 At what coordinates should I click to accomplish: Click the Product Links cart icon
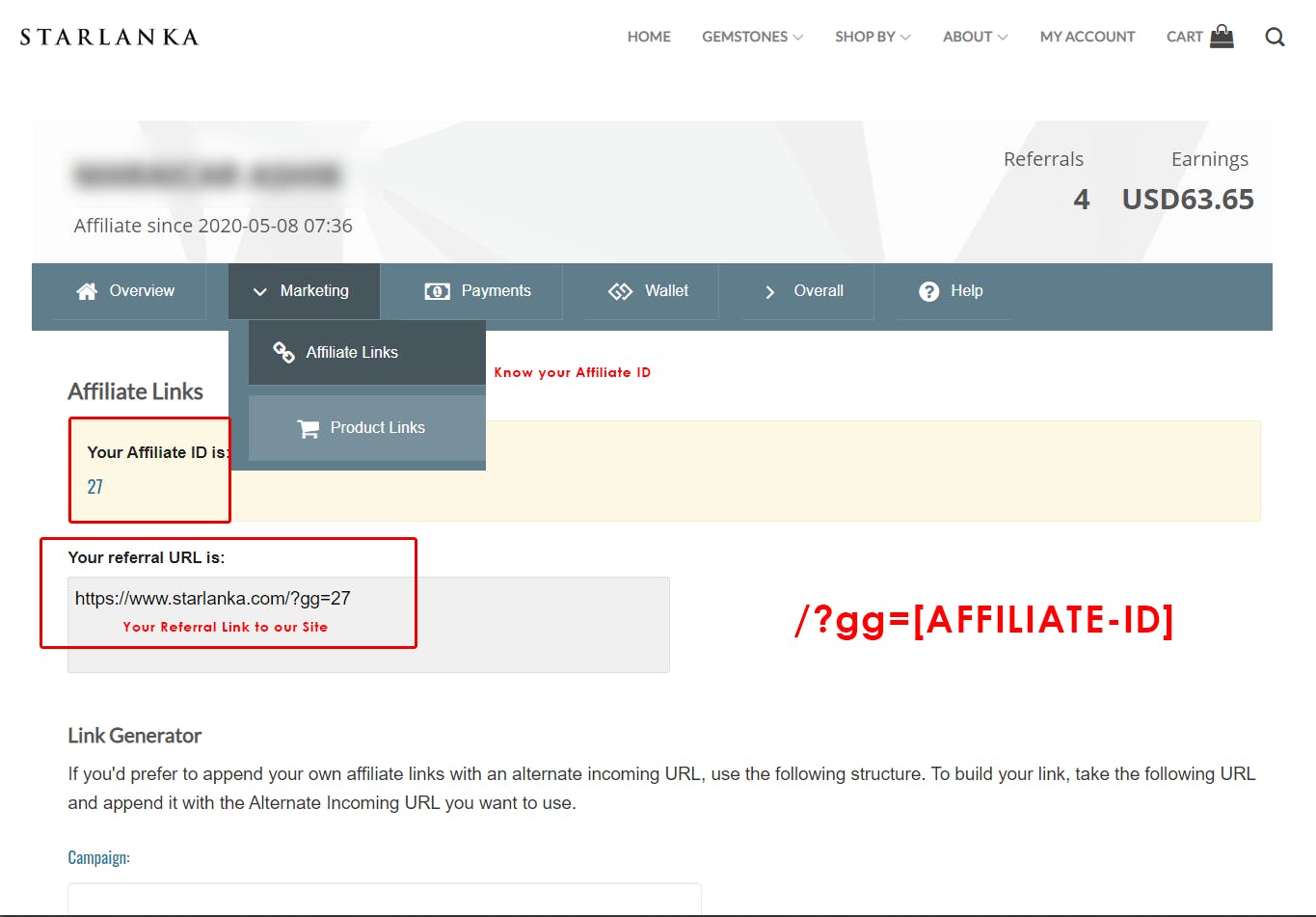[309, 428]
